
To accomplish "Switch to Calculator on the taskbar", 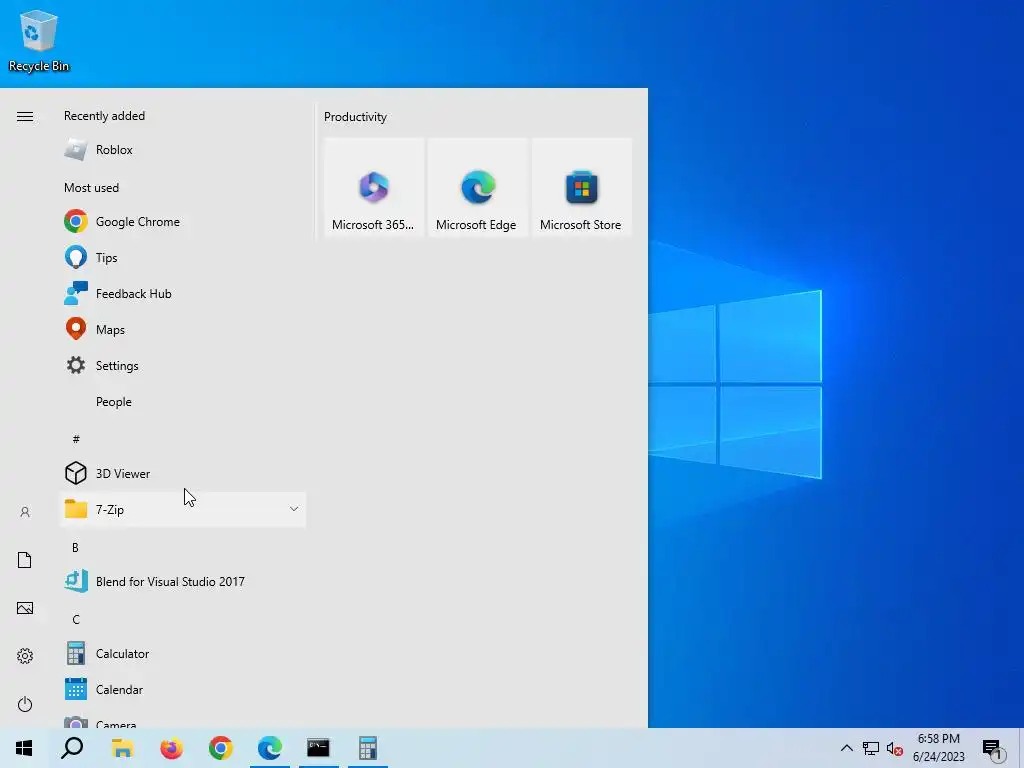I will [x=368, y=748].
